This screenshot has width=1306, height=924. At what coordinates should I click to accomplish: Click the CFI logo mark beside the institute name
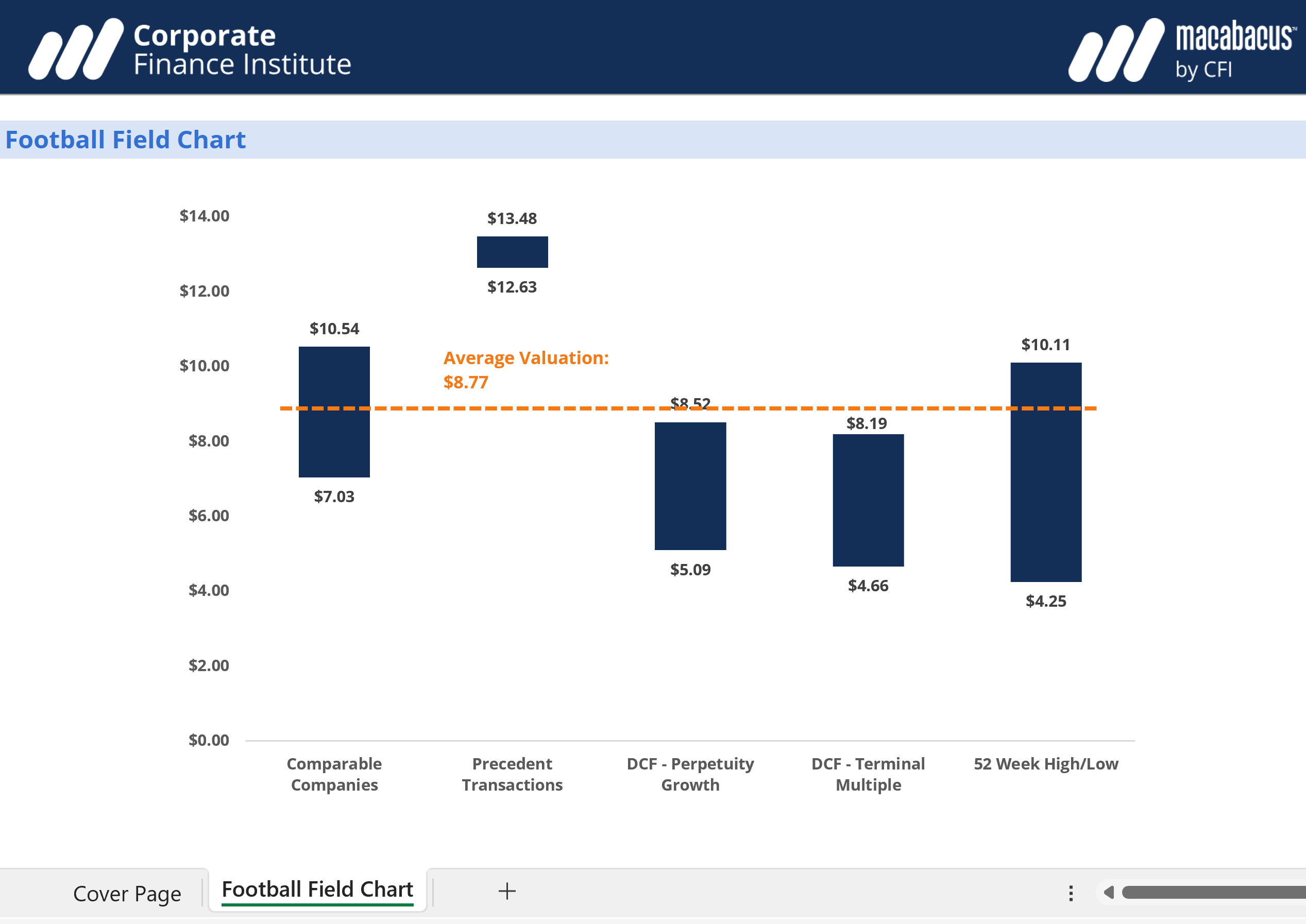click(x=76, y=47)
